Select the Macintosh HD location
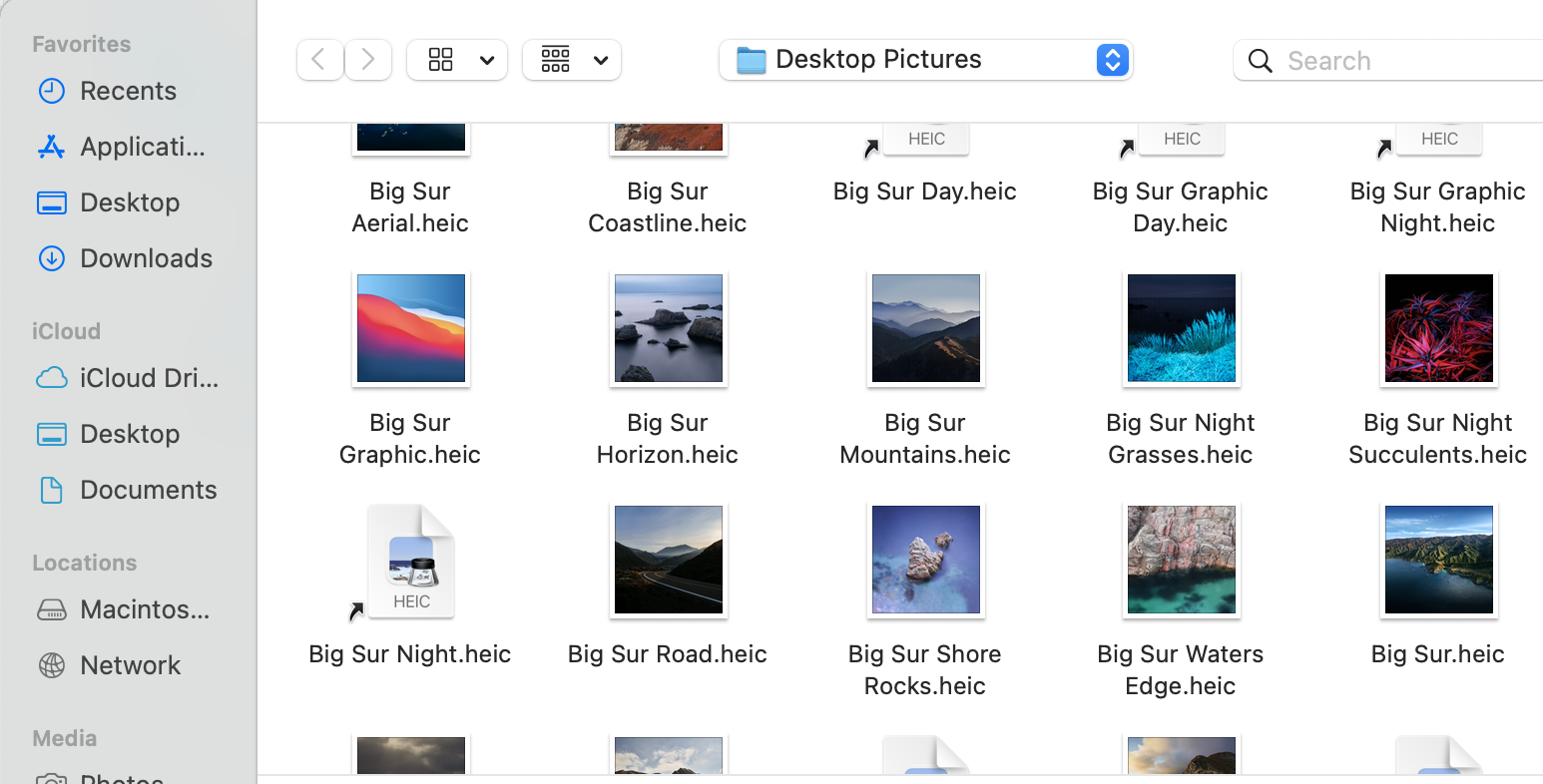The image size is (1543, 784). pos(144,609)
